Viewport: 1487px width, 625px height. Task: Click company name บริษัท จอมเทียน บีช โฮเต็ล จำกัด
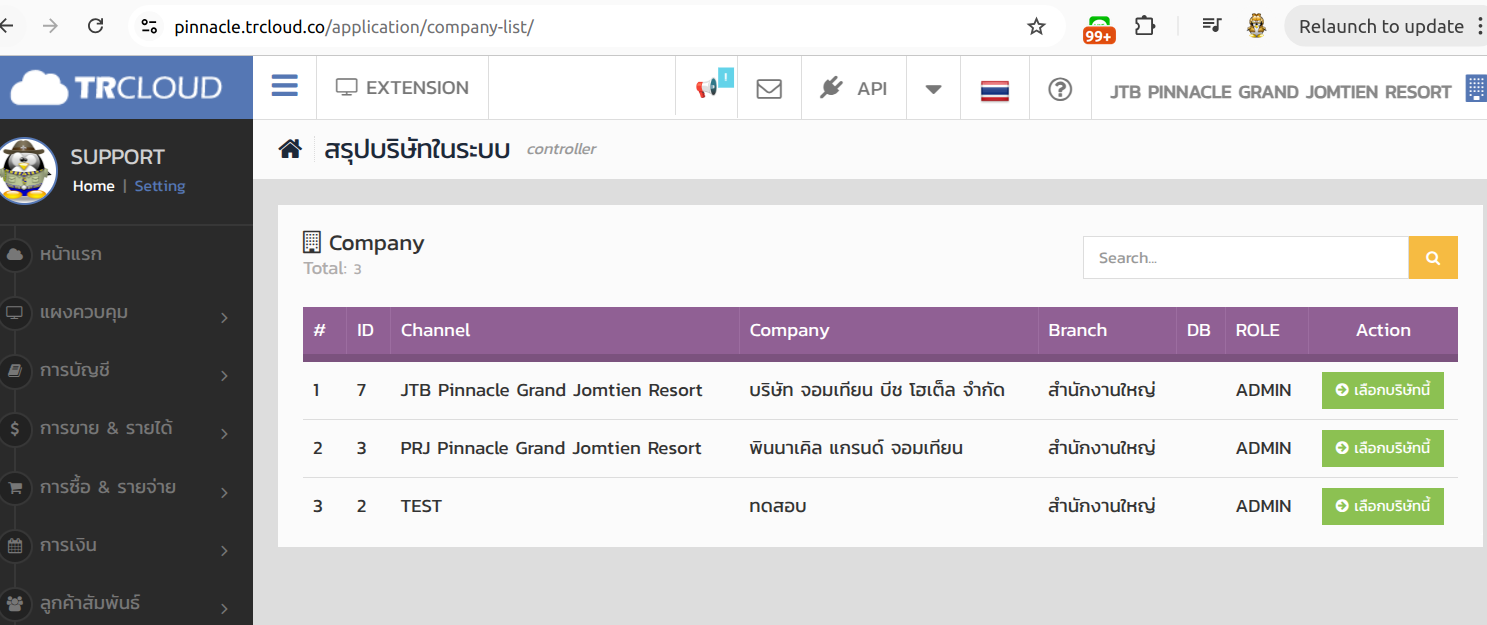(877, 390)
